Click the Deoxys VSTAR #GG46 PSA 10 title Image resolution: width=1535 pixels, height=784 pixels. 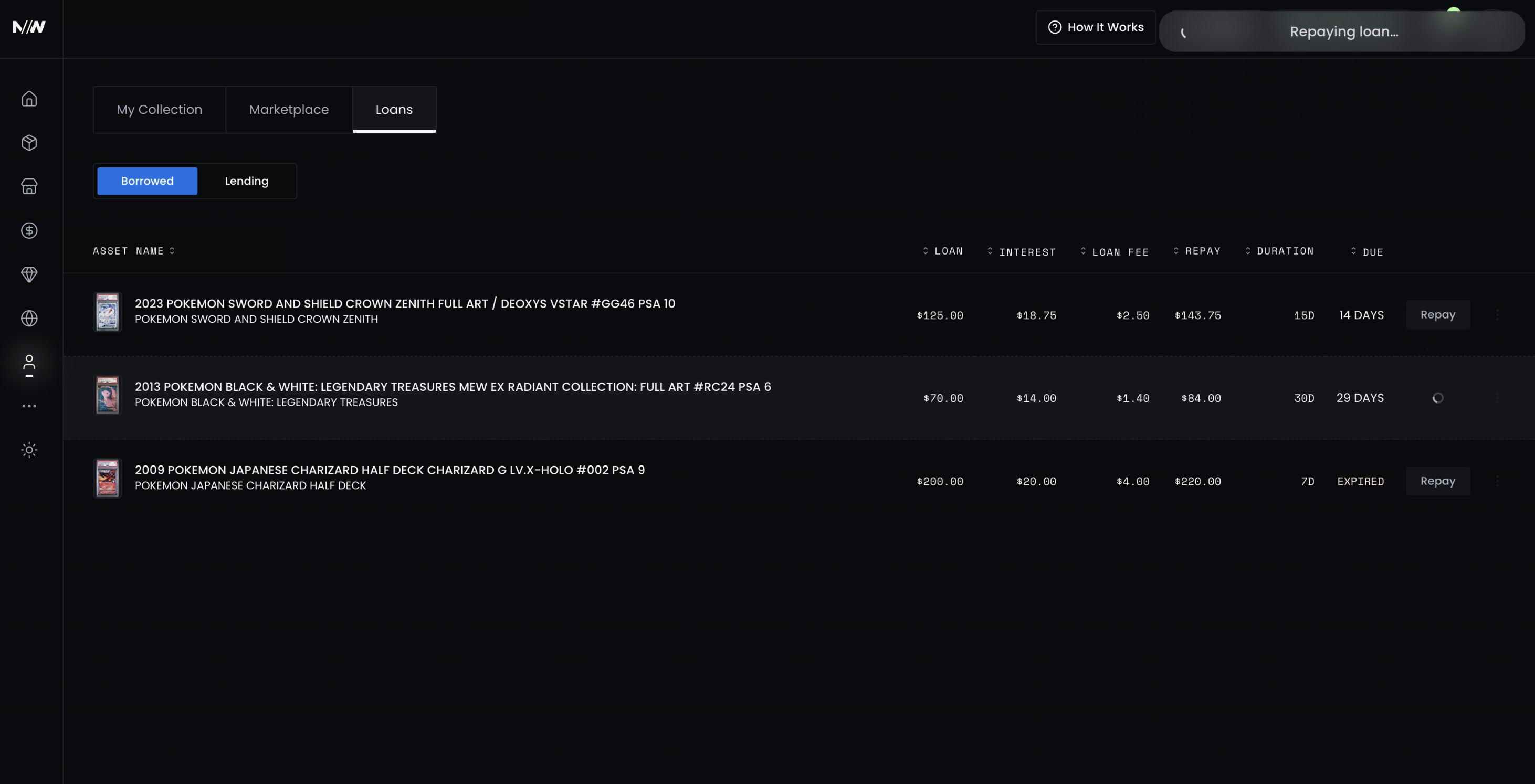(x=405, y=304)
